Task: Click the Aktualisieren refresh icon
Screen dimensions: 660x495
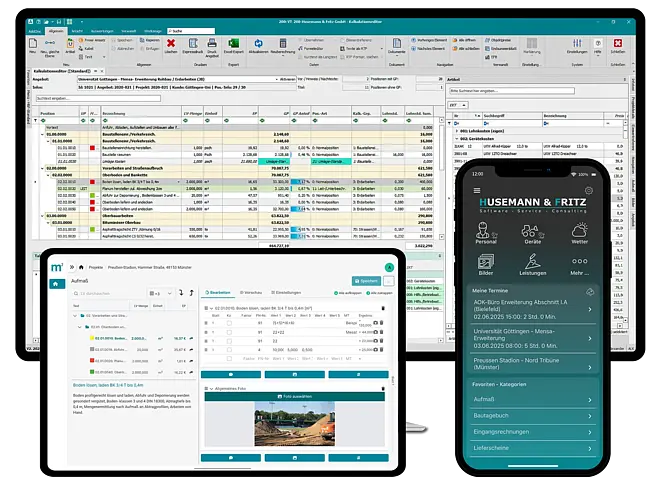Action: coord(258,43)
